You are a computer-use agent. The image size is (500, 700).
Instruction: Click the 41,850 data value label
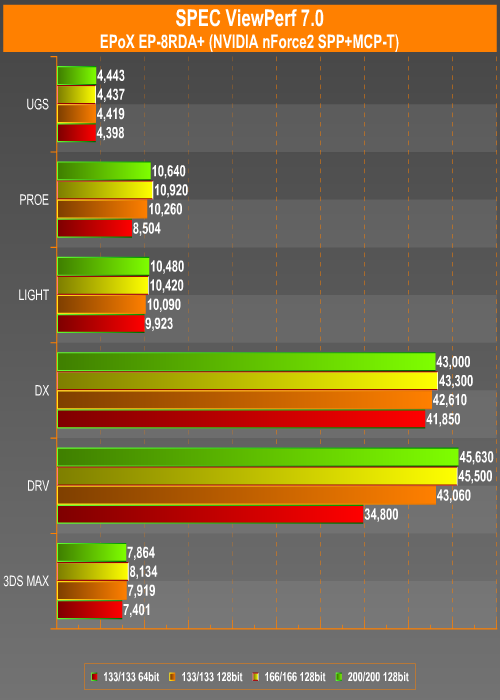click(443, 419)
